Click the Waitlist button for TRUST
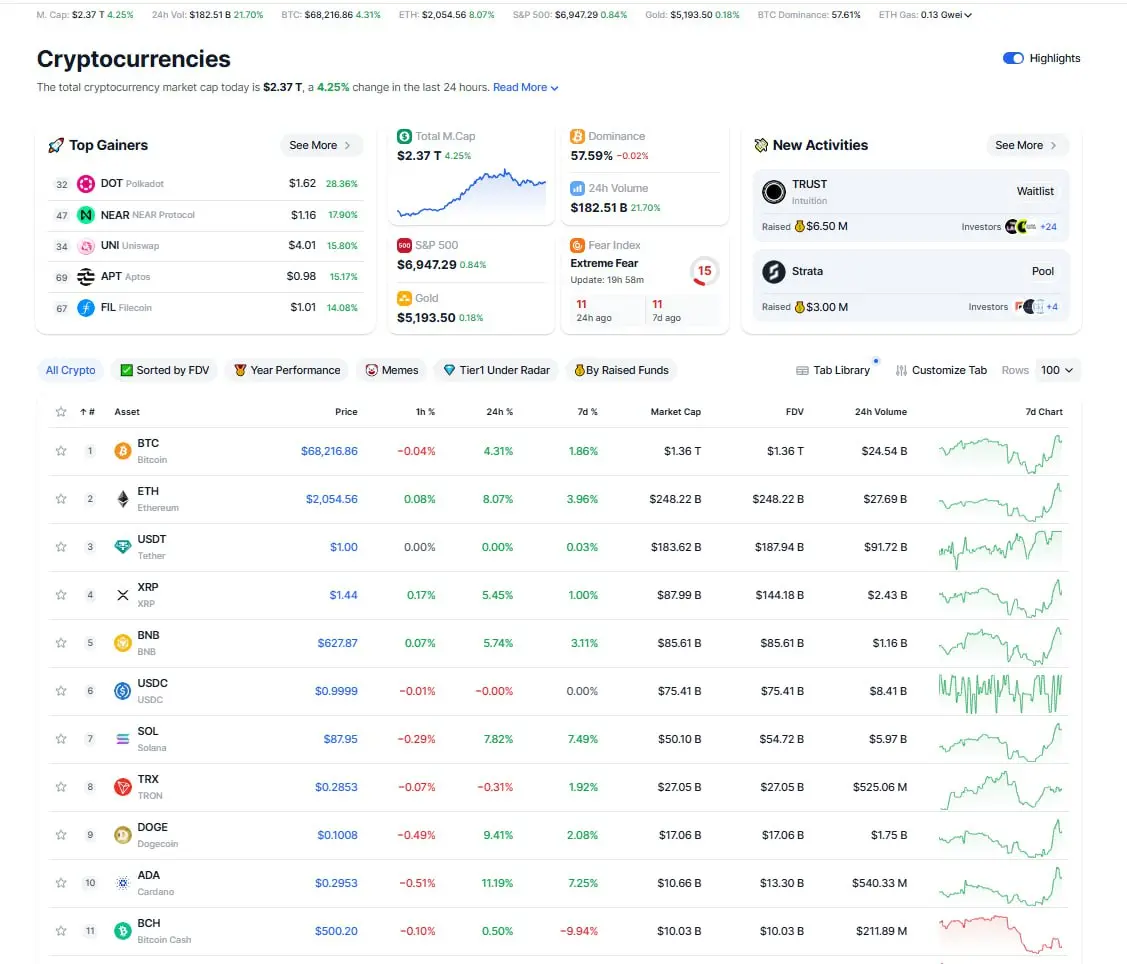 tap(1035, 191)
